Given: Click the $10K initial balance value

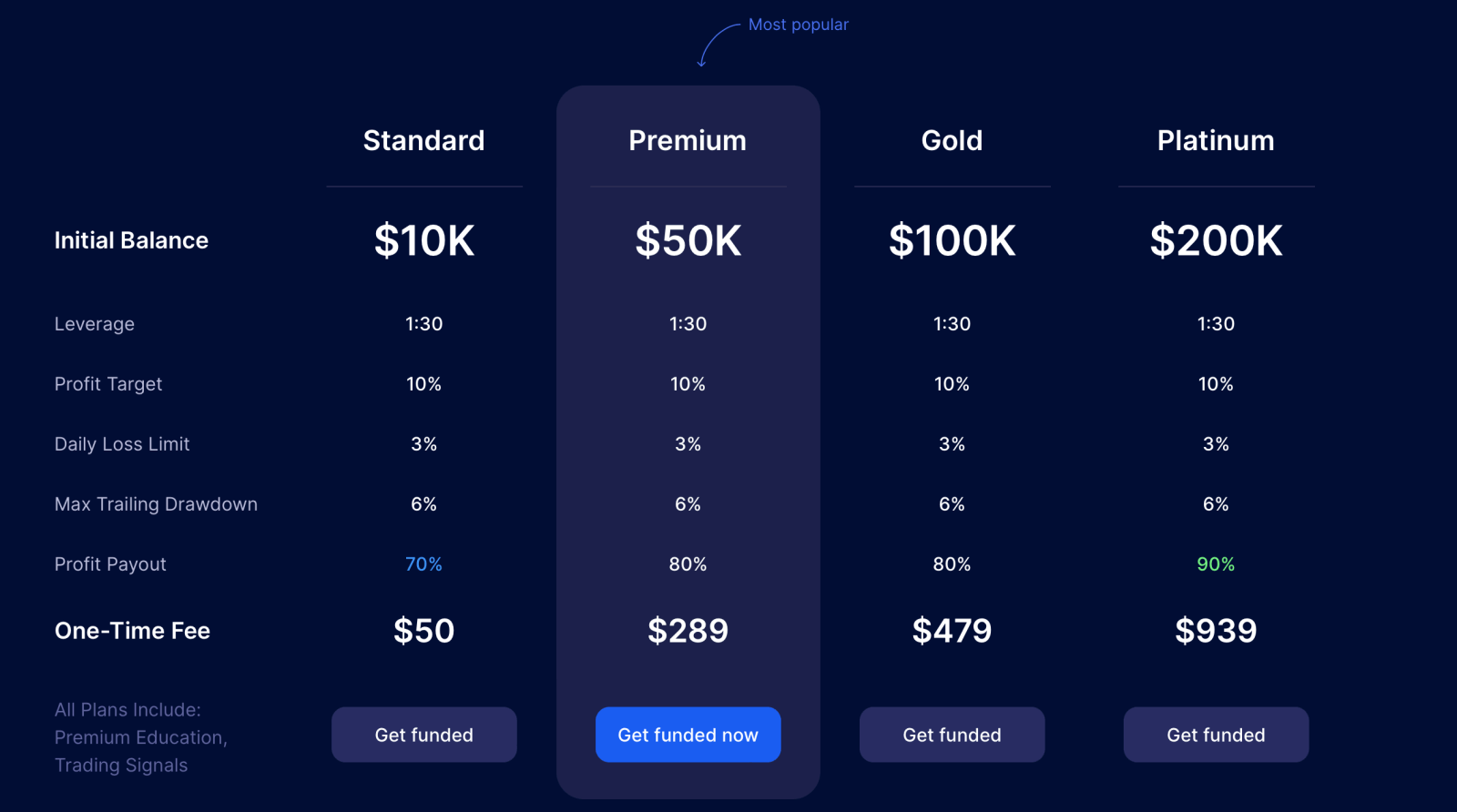Looking at the screenshot, I should pyautogui.click(x=423, y=241).
